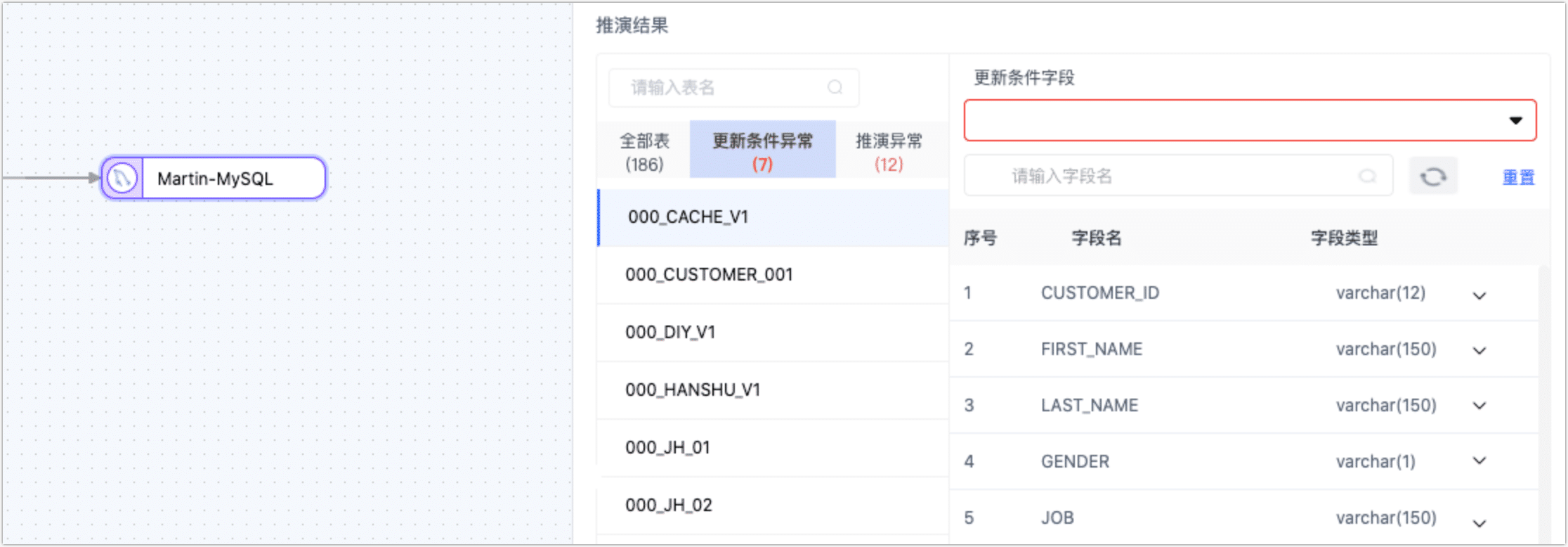Select the Martin-MySQL node label
Viewport: 1568px width, 547px height.
[215, 179]
